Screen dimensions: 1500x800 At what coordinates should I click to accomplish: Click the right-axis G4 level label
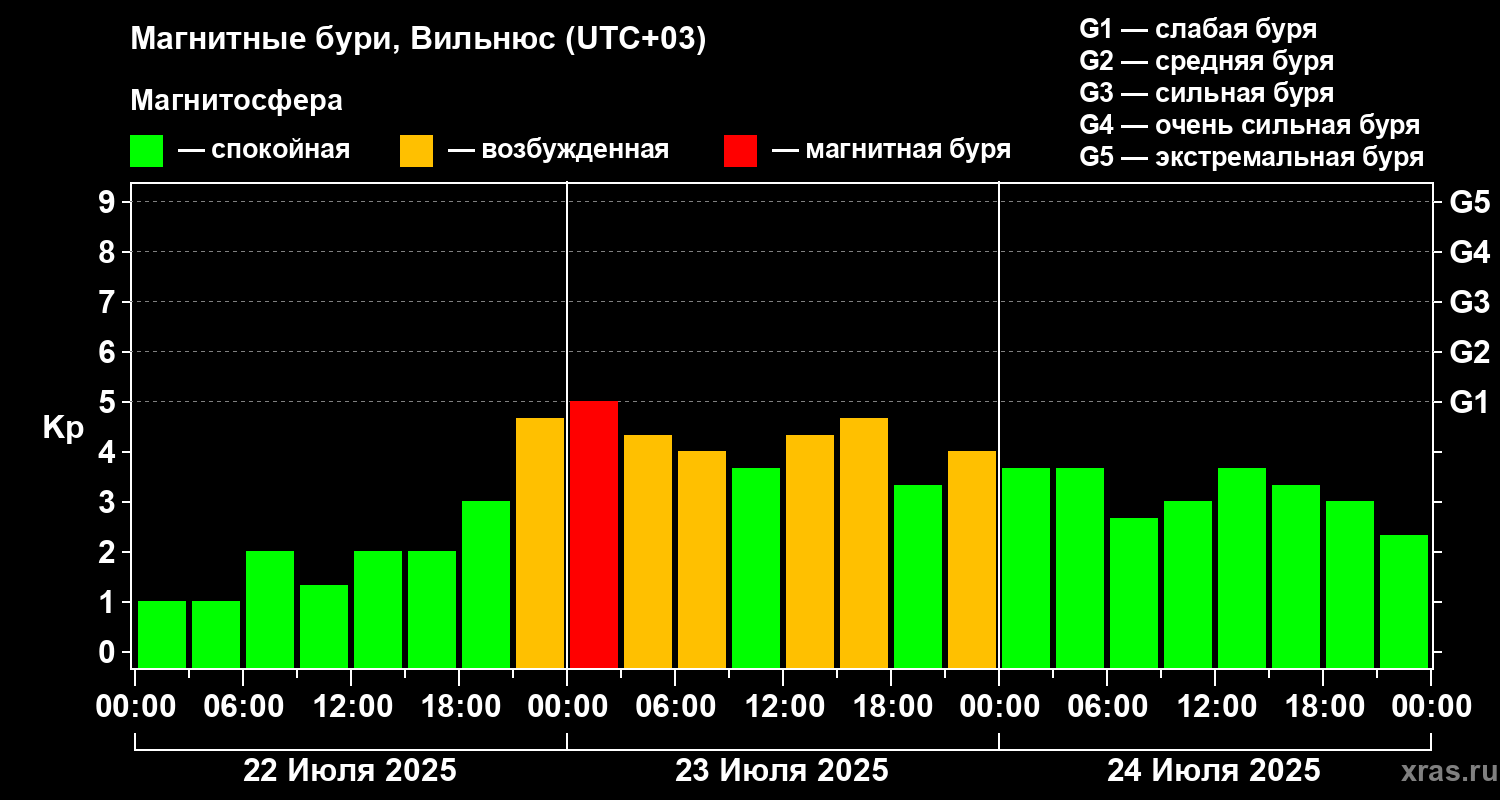pyautogui.click(x=1469, y=252)
